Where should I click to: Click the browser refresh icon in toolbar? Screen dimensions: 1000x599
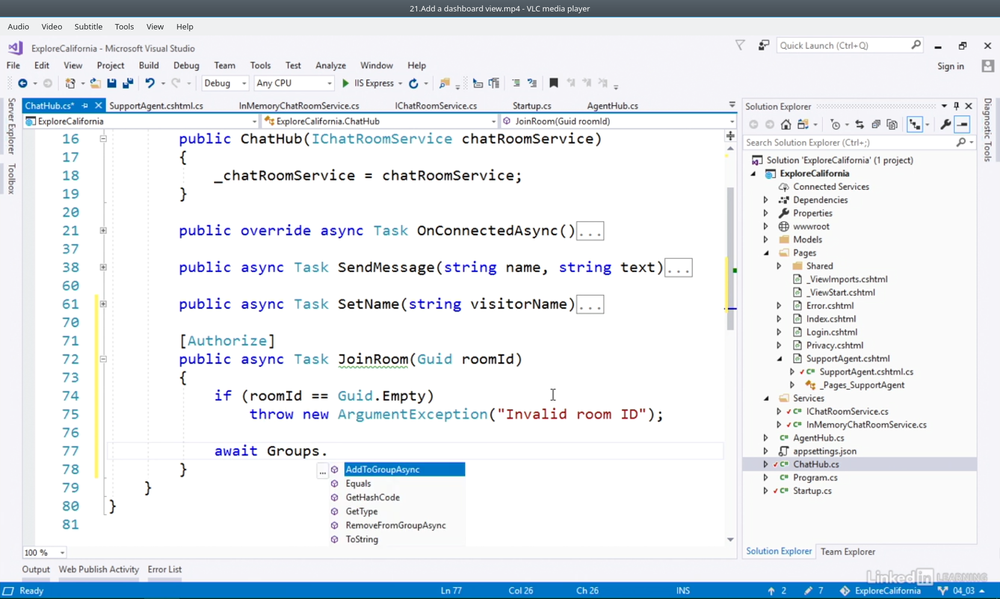coord(413,83)
